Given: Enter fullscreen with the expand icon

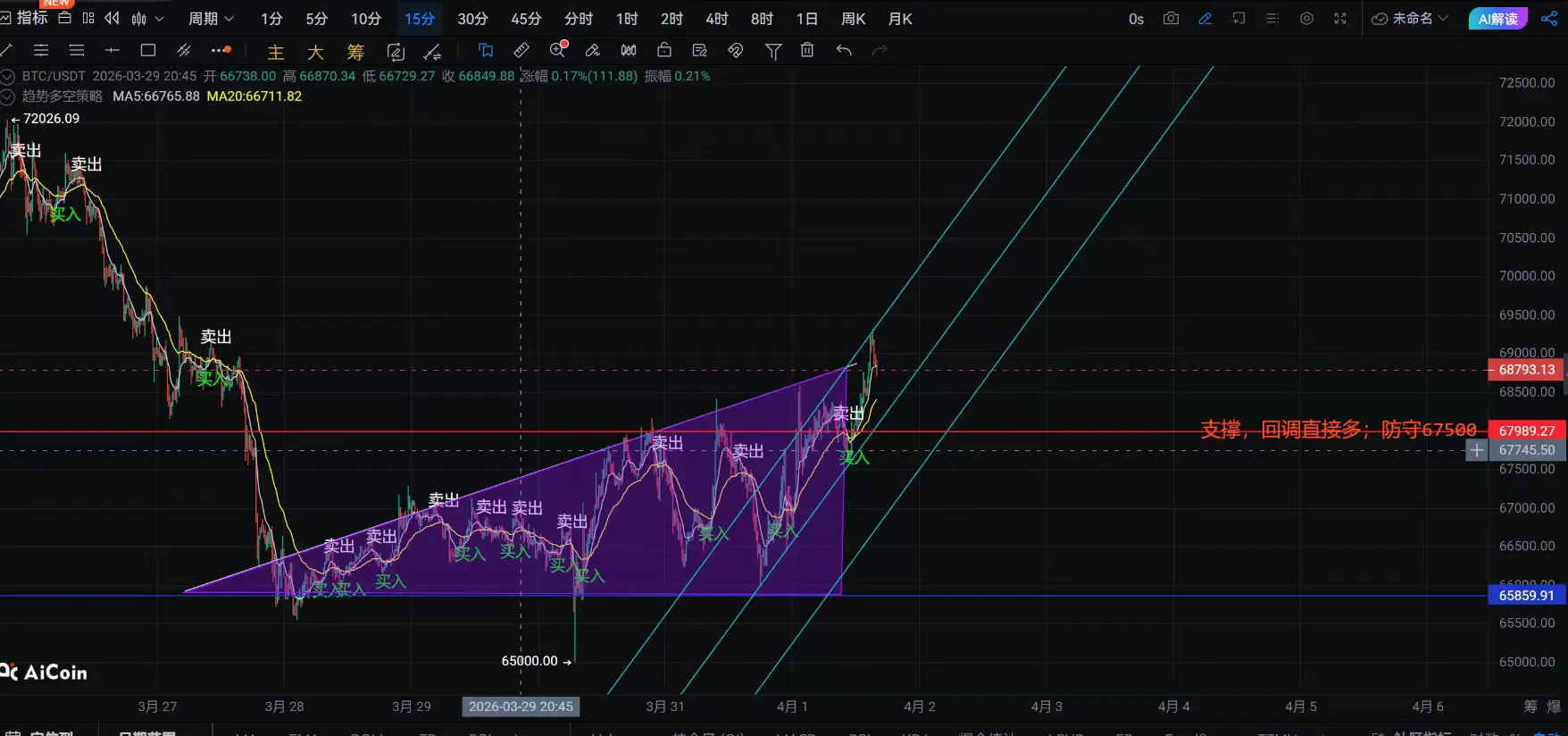Looking at the screenshot, I should click(1340, 18).
